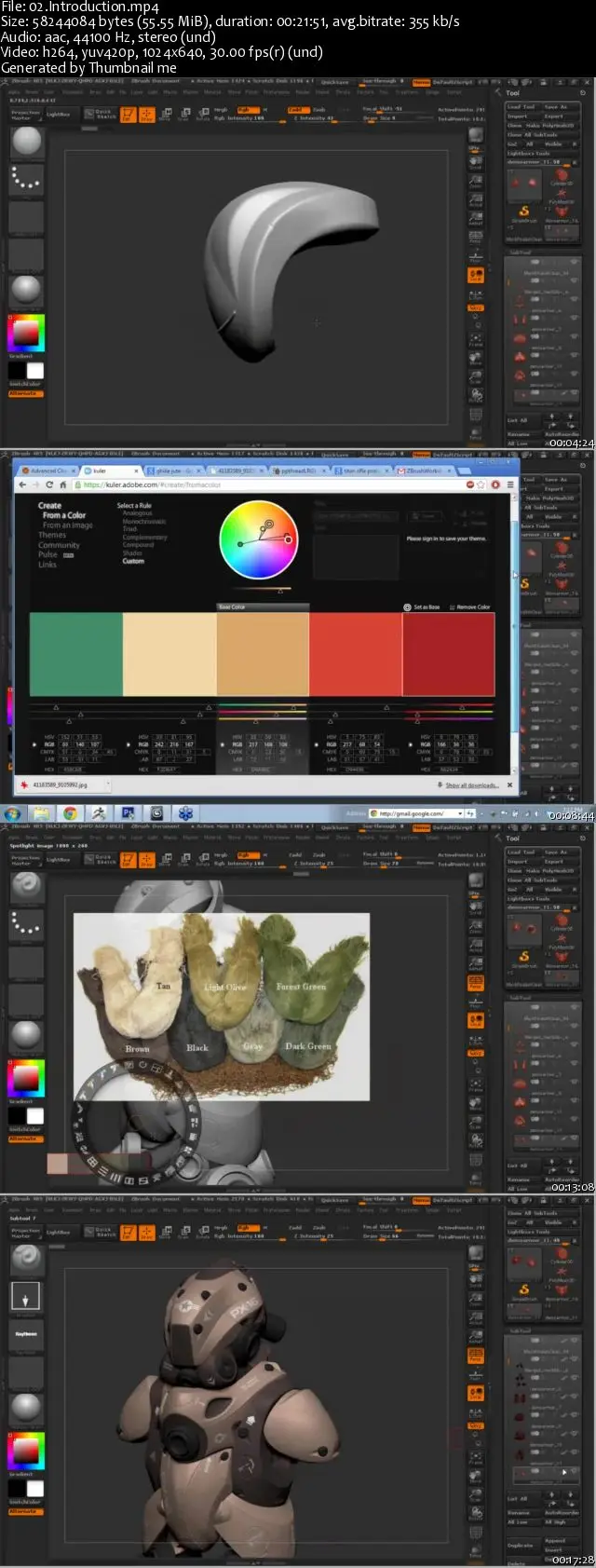Open Raytheon texture thumbnail in the 00:17:28 frame
The image size is (596, 1568).
(x=26, y=1334)
